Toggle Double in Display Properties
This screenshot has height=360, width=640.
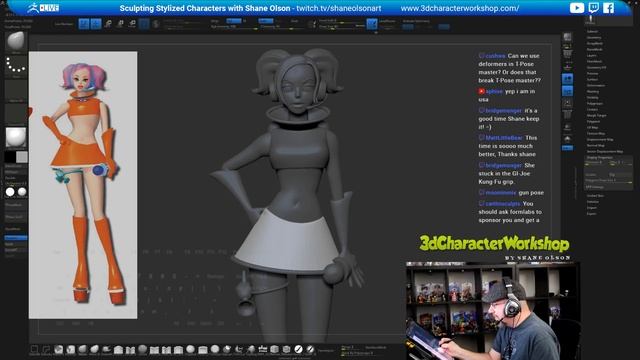pos(597,175)
